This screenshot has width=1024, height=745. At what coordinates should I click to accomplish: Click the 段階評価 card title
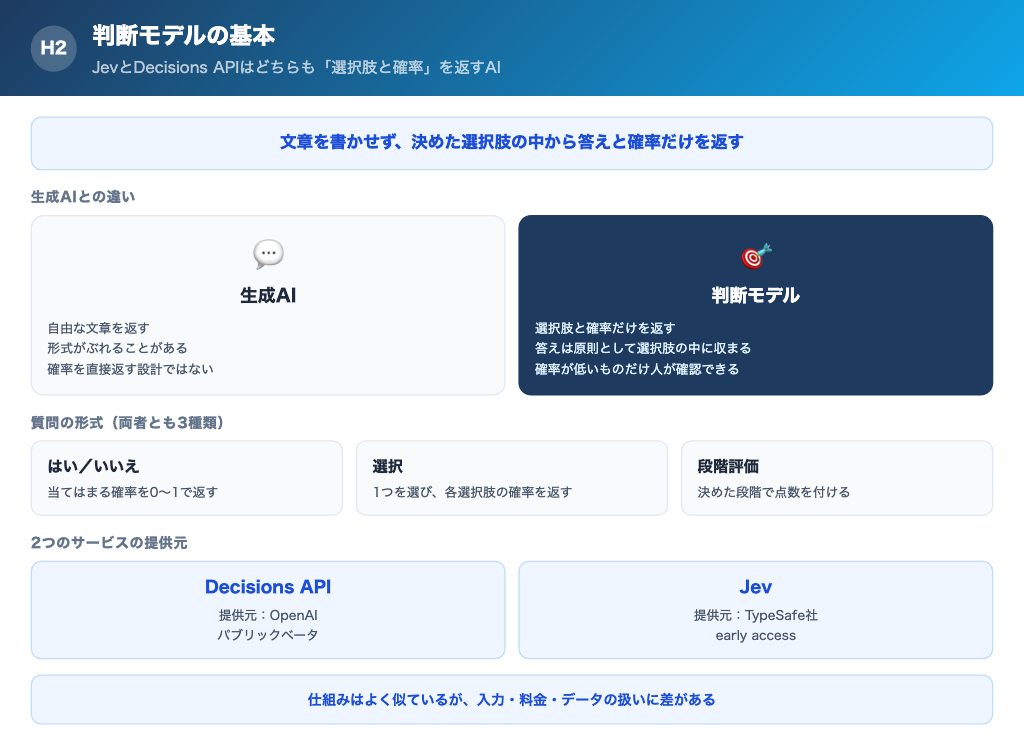(728, 466)
